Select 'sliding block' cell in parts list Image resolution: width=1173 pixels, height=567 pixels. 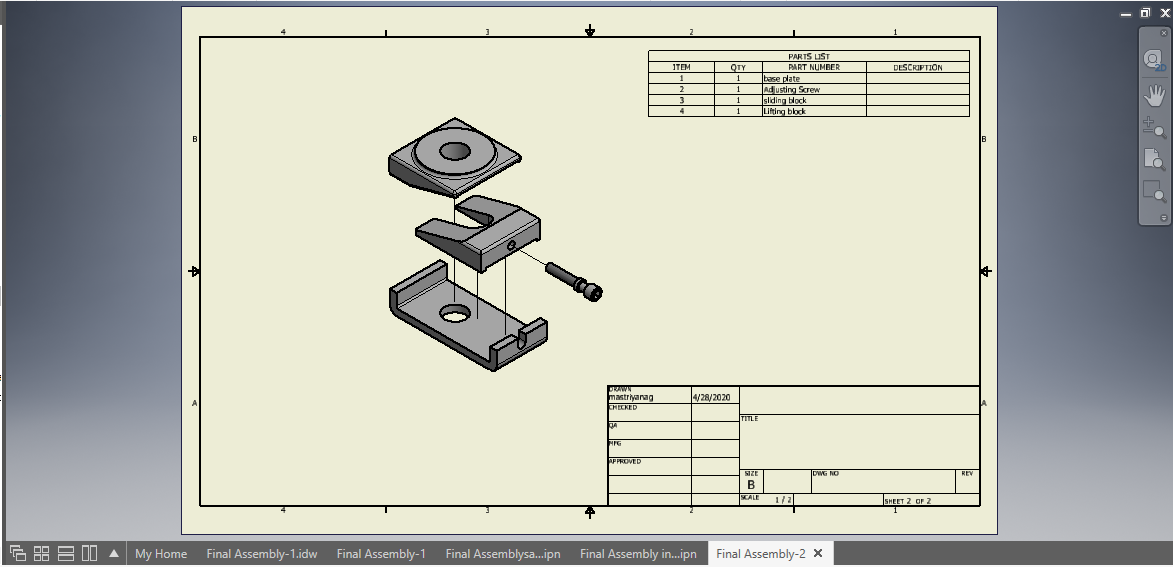tap(814, 100)
